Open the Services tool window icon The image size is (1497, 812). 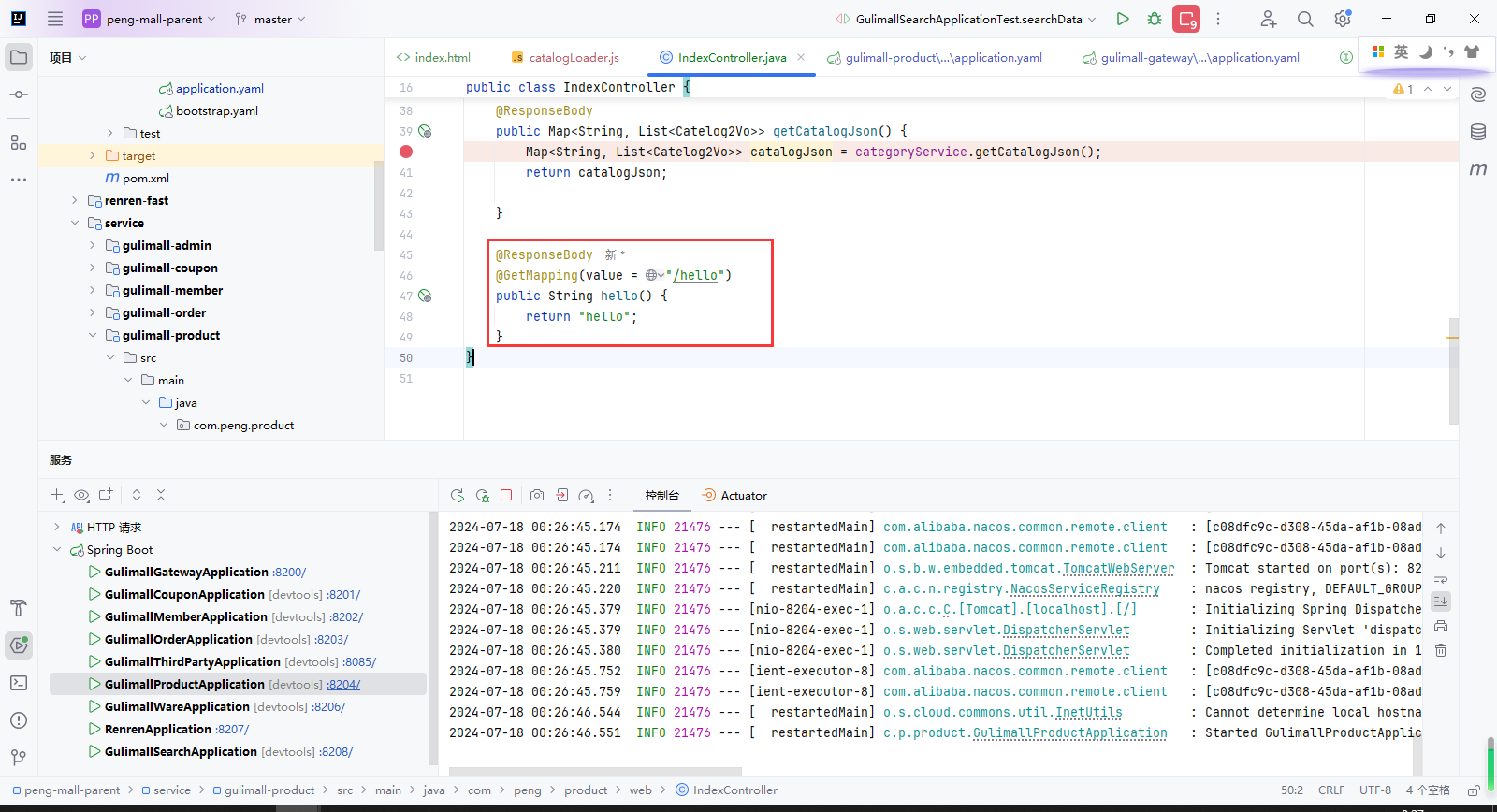click(19, 645)
